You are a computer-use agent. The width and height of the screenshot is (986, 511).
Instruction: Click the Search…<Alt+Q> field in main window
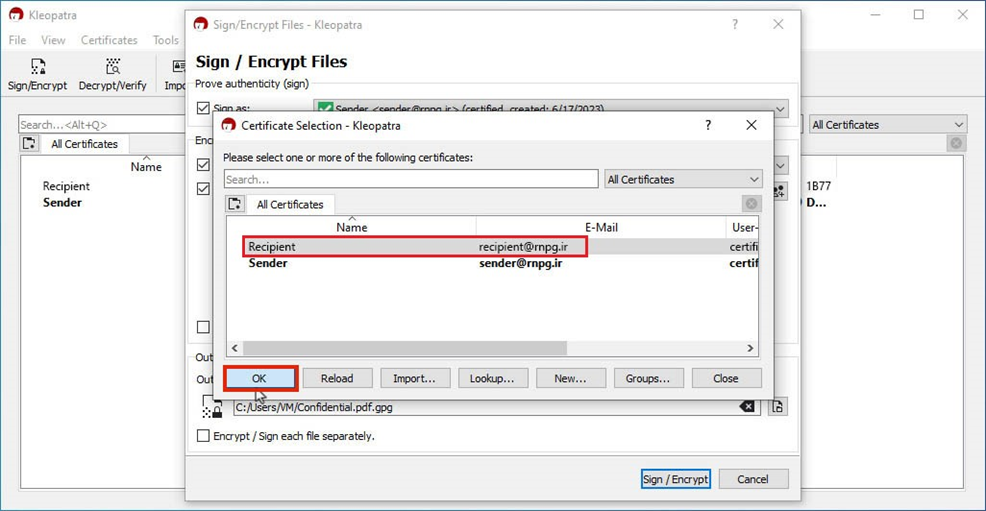[x=104, y=124]
